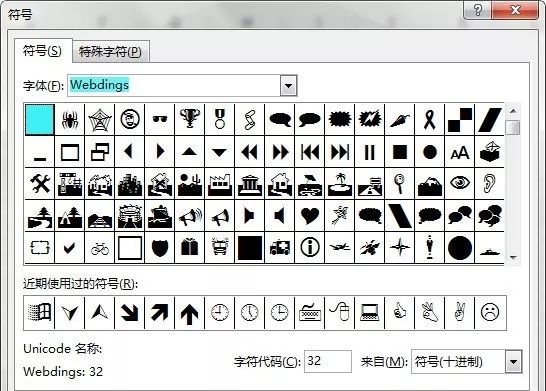Image resolution: width=546 pixels, height=391 pixels.
Task: Select the fast-forward double-right arrows symbol
Action: click(279, 152)
